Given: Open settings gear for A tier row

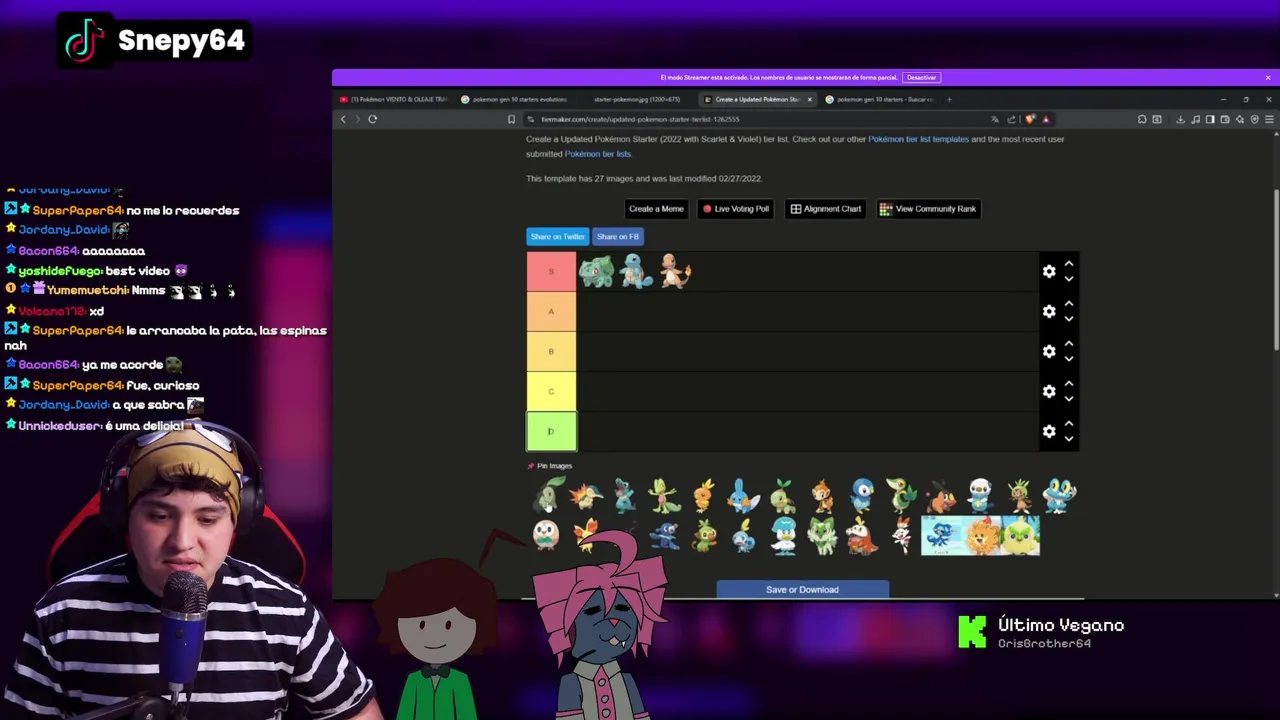Looking at the screenshot, I should [x=1049, y=311].
